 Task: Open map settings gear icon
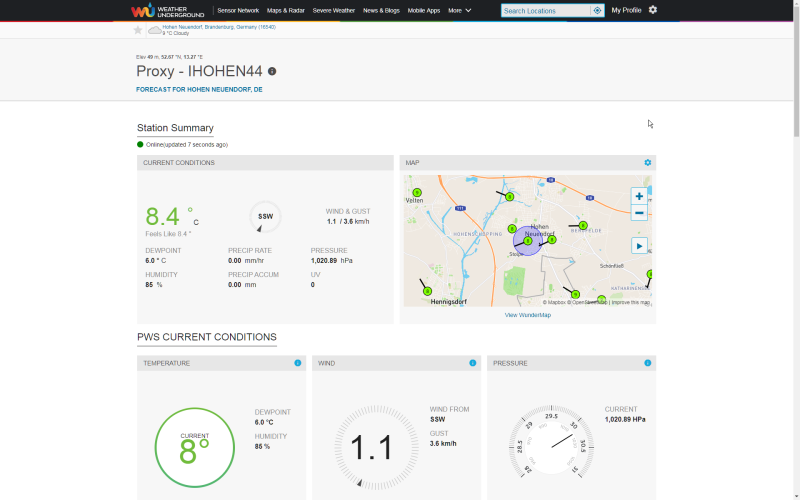647,163
